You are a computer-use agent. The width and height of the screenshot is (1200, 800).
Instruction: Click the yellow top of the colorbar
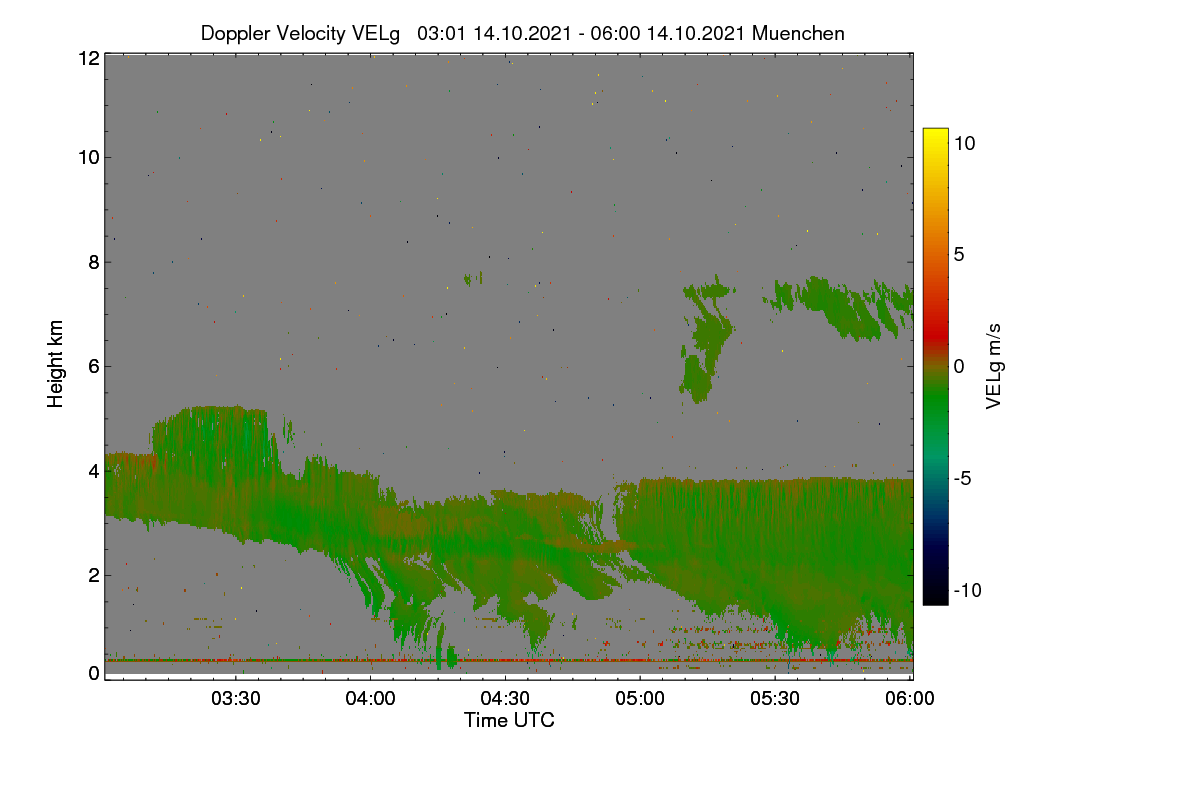pos(935,136)
